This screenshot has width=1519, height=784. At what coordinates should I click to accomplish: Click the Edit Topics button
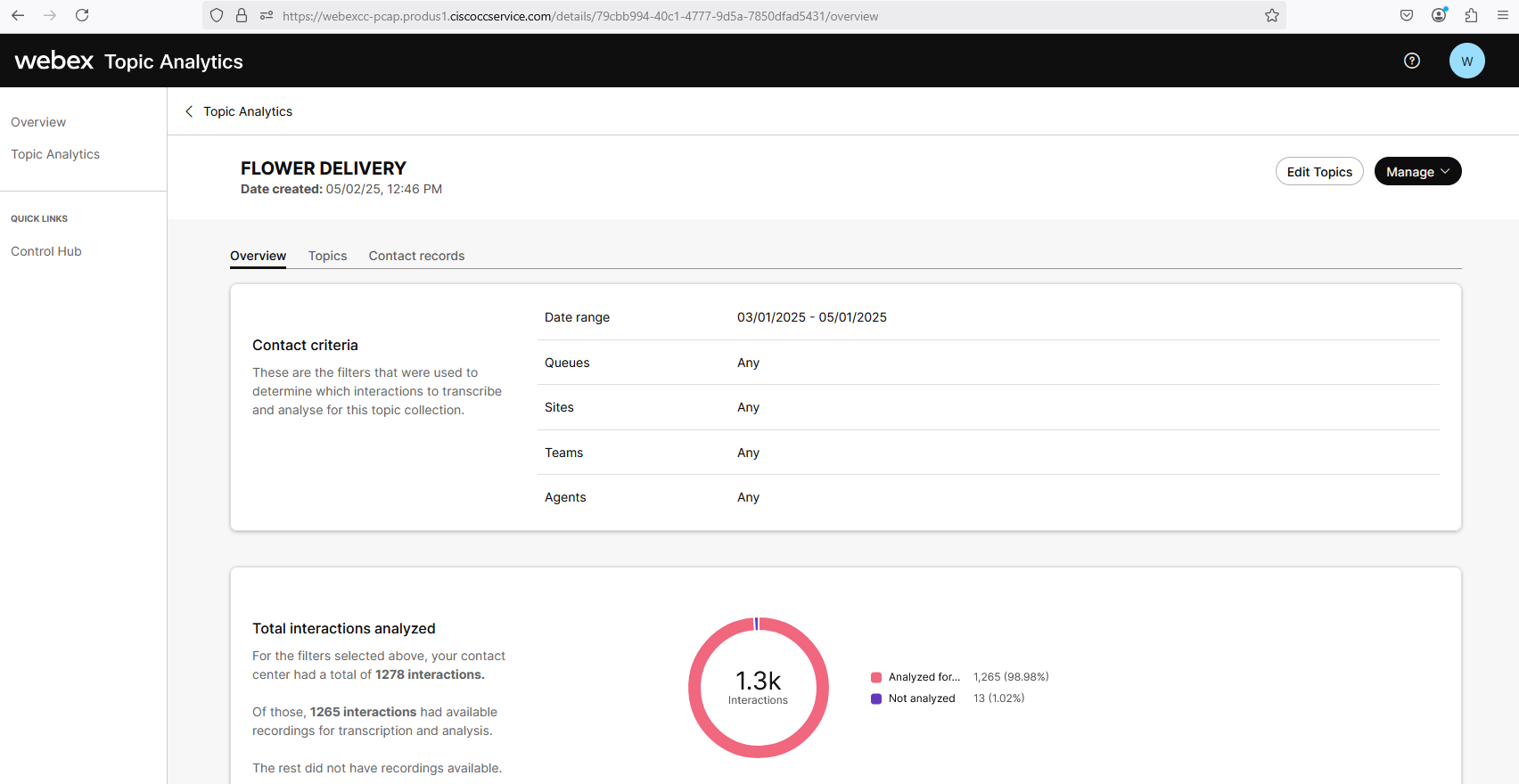pyautogui.click(x=1319, y=171)
